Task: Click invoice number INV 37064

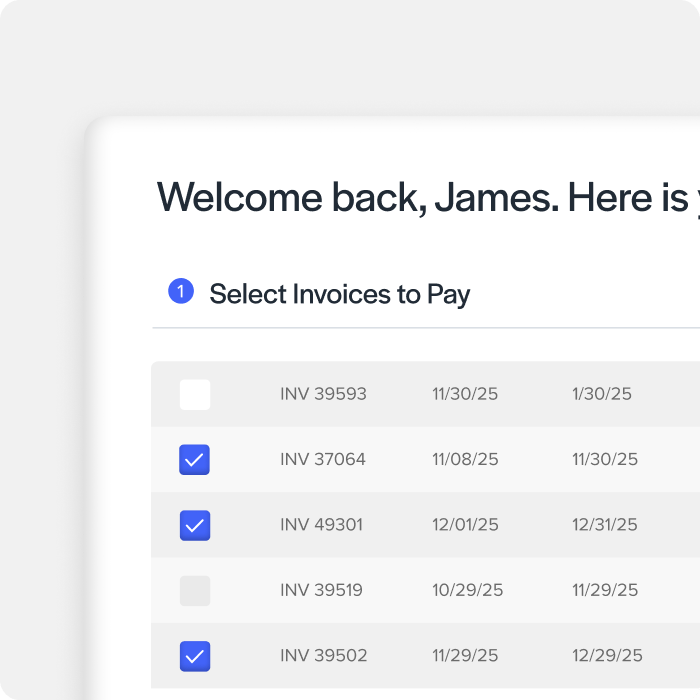Action: pyautogui.click(x=323, y=459)
